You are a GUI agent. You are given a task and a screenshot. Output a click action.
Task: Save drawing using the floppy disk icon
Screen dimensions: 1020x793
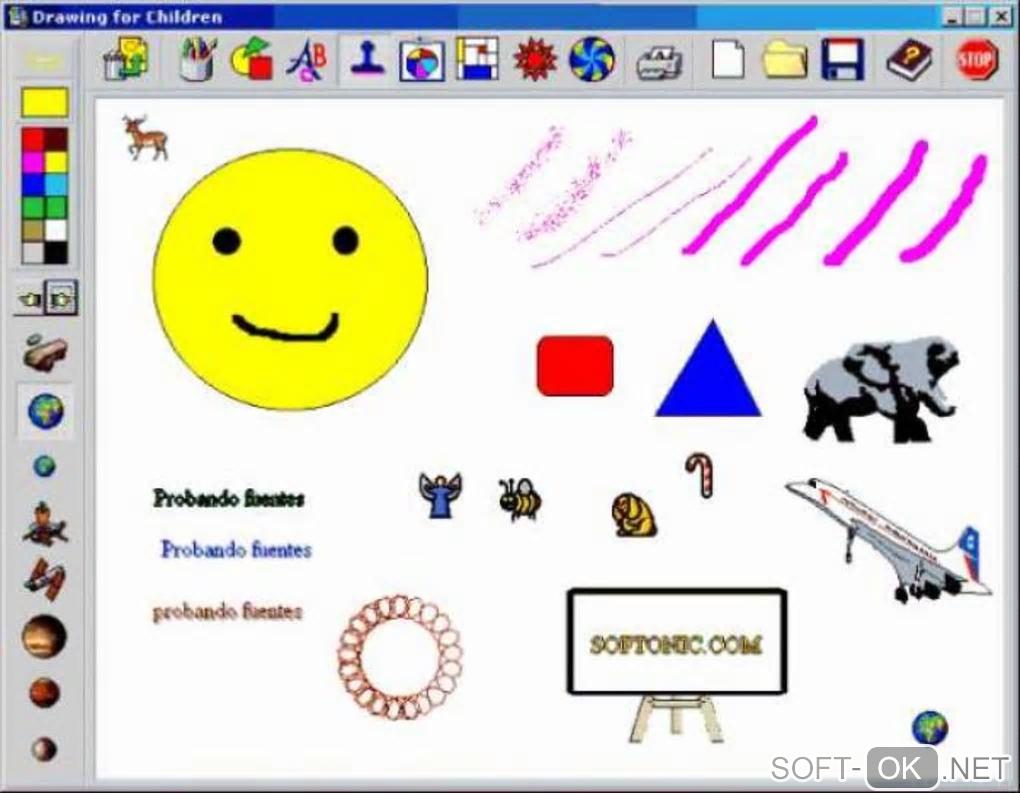pos(842,59)
